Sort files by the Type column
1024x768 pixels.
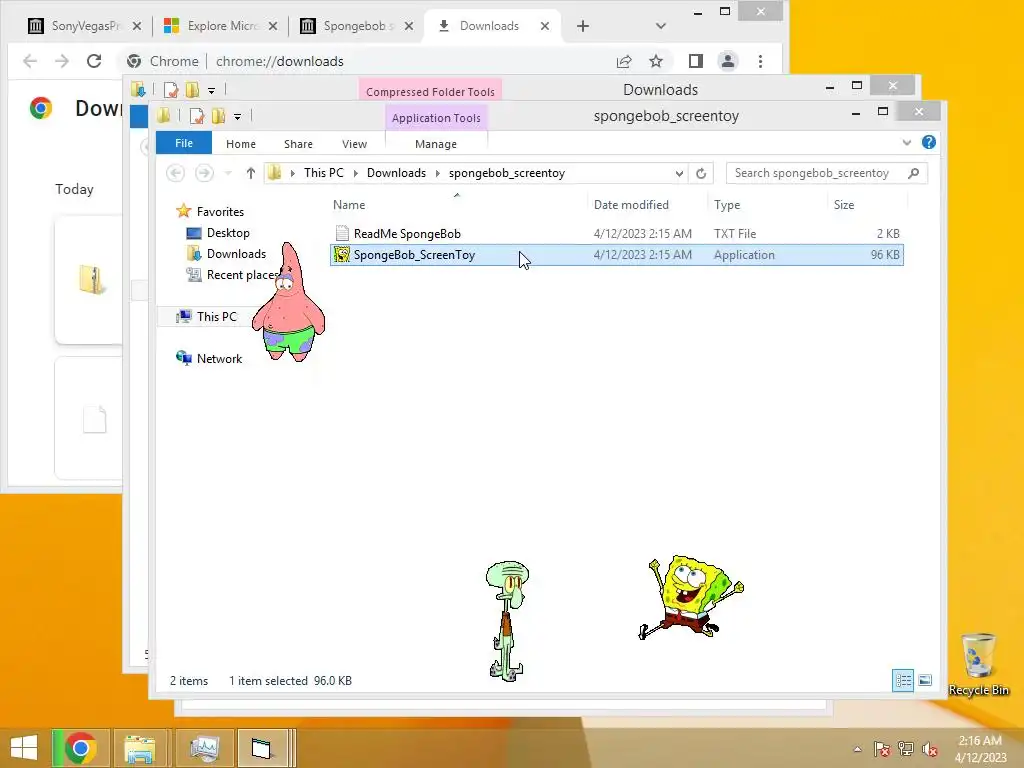pyautogui.click(x=727, y=205)
